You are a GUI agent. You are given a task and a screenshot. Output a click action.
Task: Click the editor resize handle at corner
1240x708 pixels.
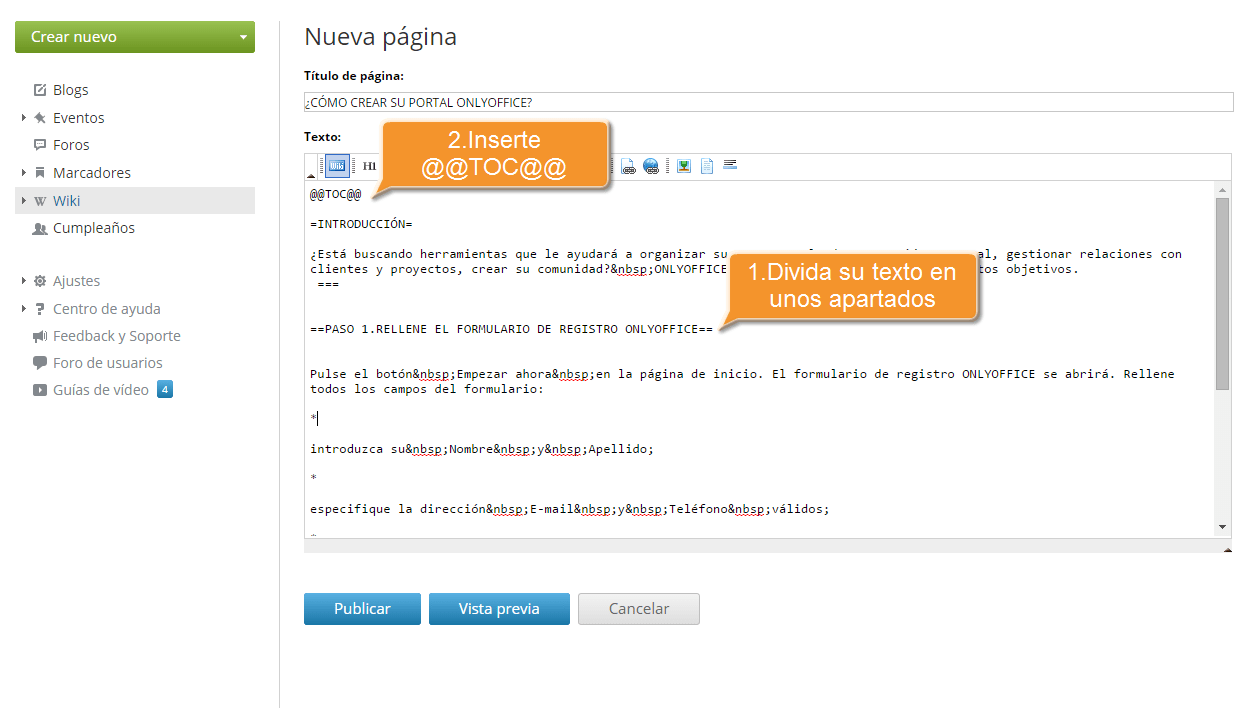click(x=1227, y=550)
